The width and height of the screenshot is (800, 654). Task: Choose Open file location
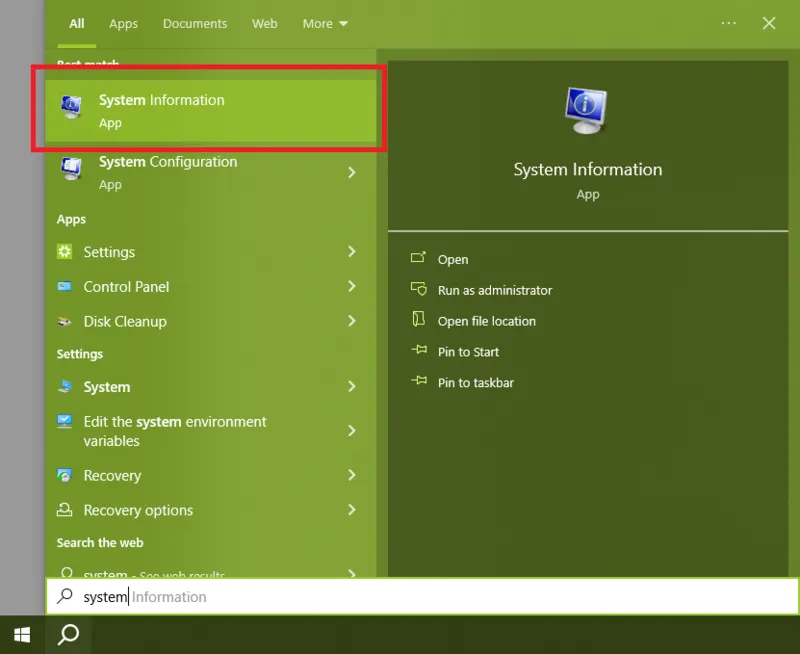click(487, 321)
